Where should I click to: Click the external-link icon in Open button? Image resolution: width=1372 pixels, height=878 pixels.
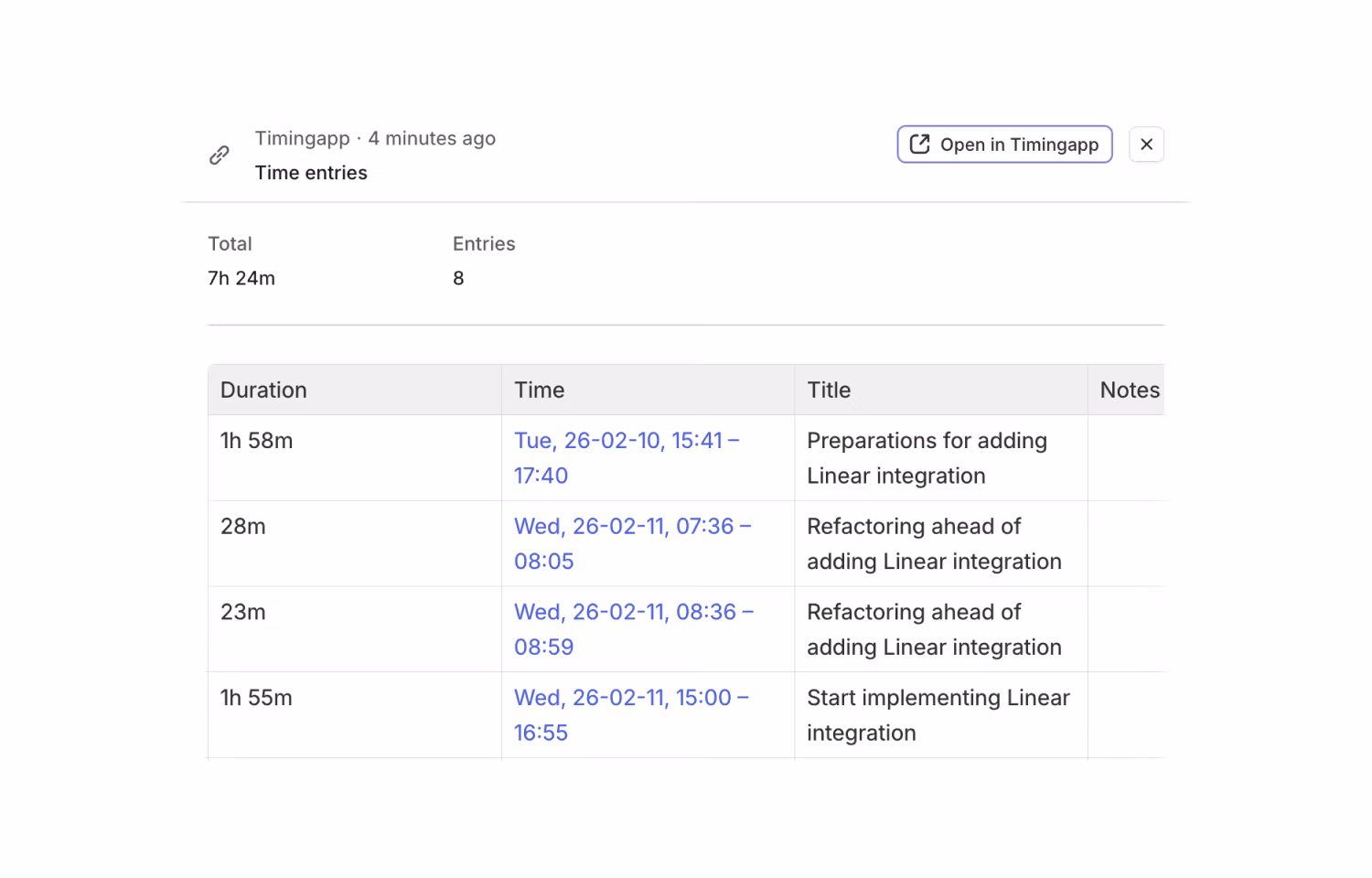coord(920,145)
